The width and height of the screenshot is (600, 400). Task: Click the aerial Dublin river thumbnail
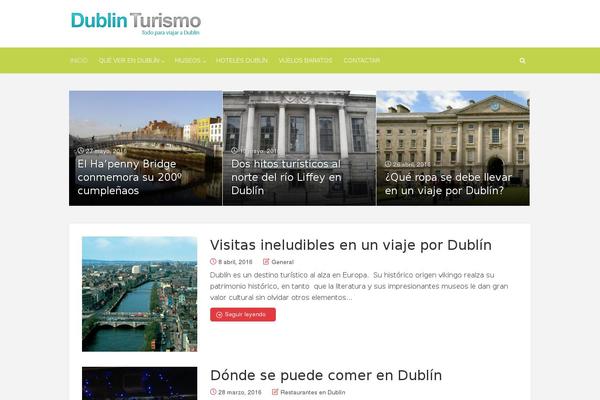pyautogui.click(x=140, y=294)
